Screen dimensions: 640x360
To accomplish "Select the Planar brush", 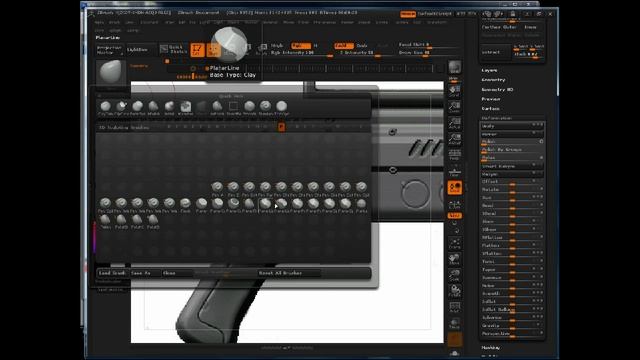I will (x=201, y=205).
